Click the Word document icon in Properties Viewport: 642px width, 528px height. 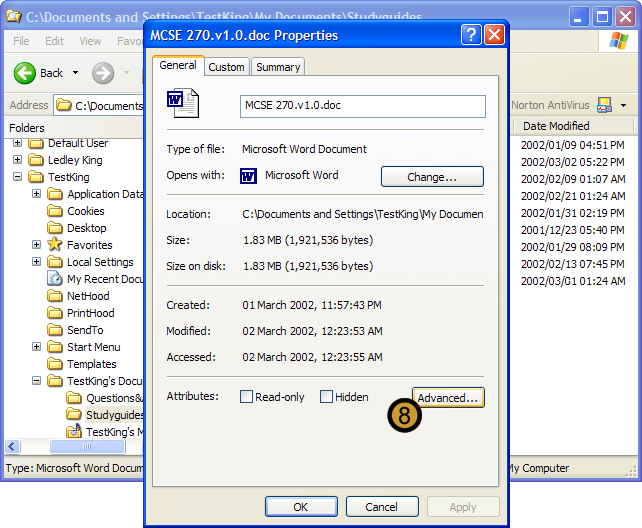point(183,103)
